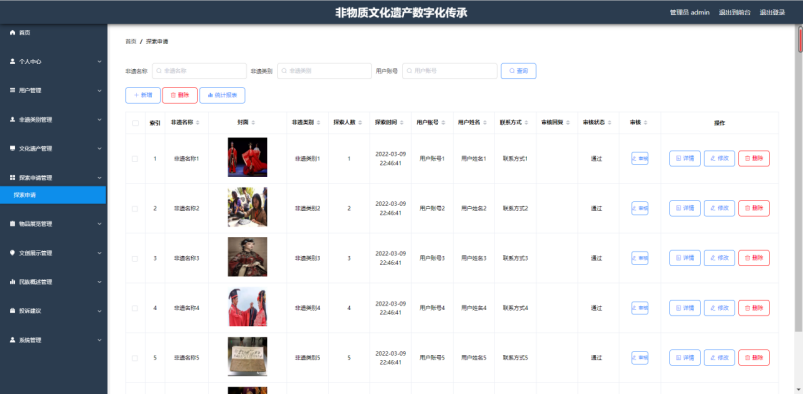Click 审核 button in row 非遗名称1

pyautogui.click(x=640, y=159)
